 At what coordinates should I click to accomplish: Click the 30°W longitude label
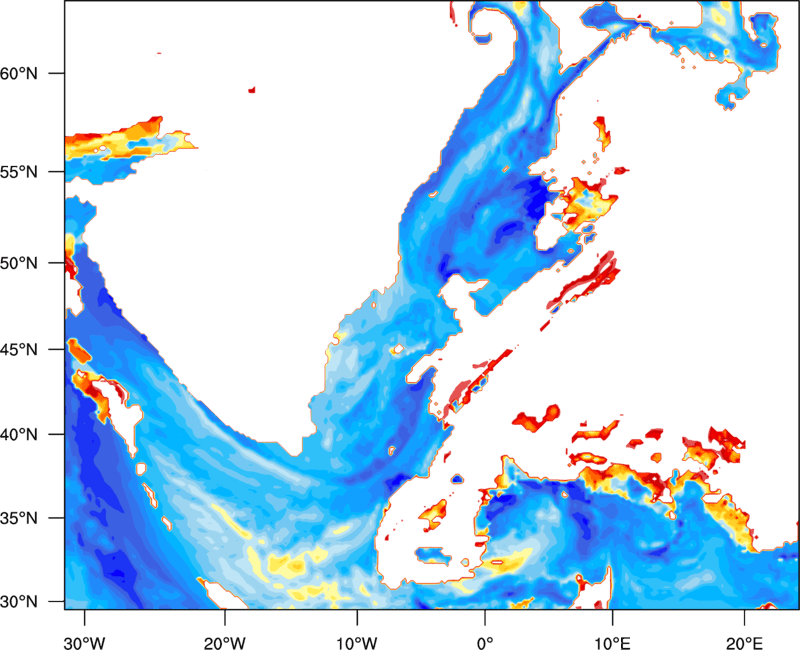pos(85,643)
